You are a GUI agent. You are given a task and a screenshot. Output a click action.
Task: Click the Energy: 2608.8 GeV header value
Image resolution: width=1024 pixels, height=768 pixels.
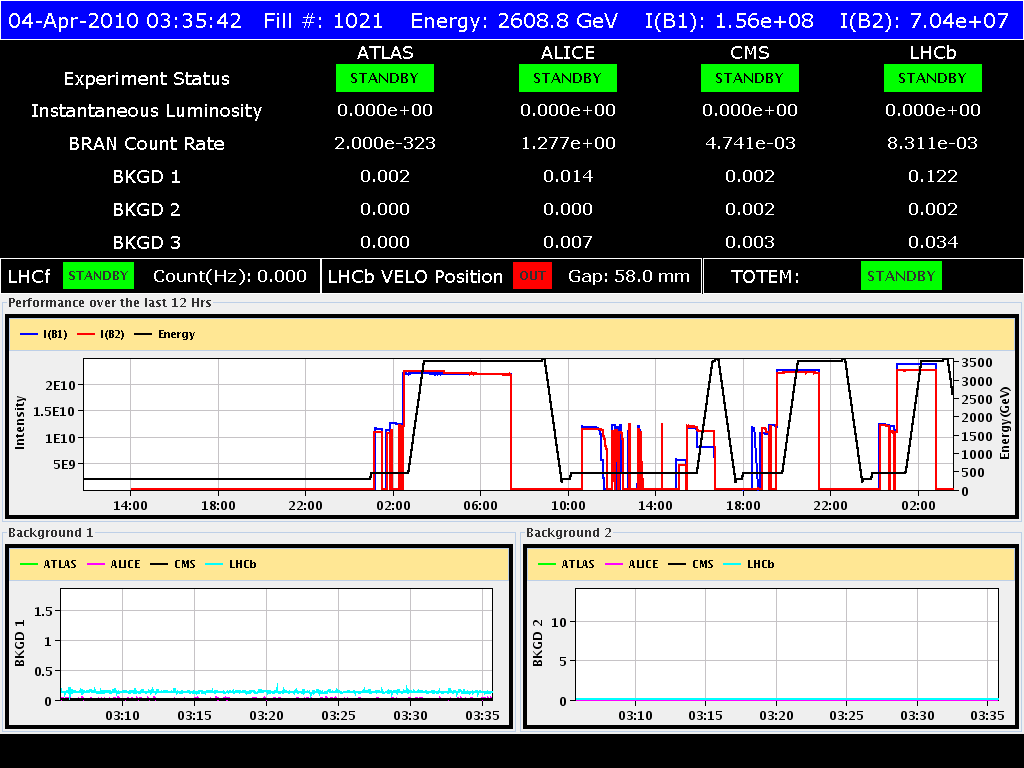pos(514,21)
